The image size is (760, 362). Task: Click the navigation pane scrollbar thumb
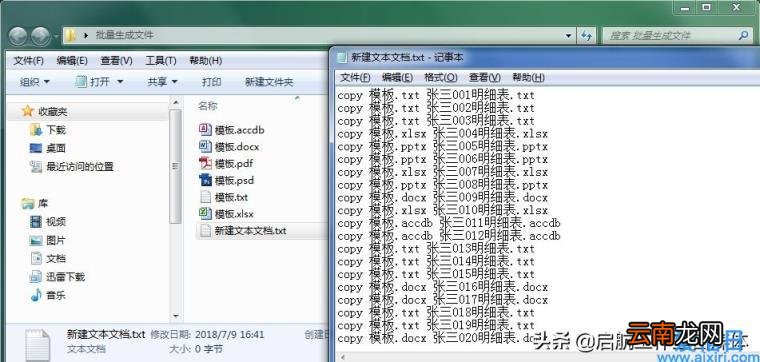[x=175, y=166]
